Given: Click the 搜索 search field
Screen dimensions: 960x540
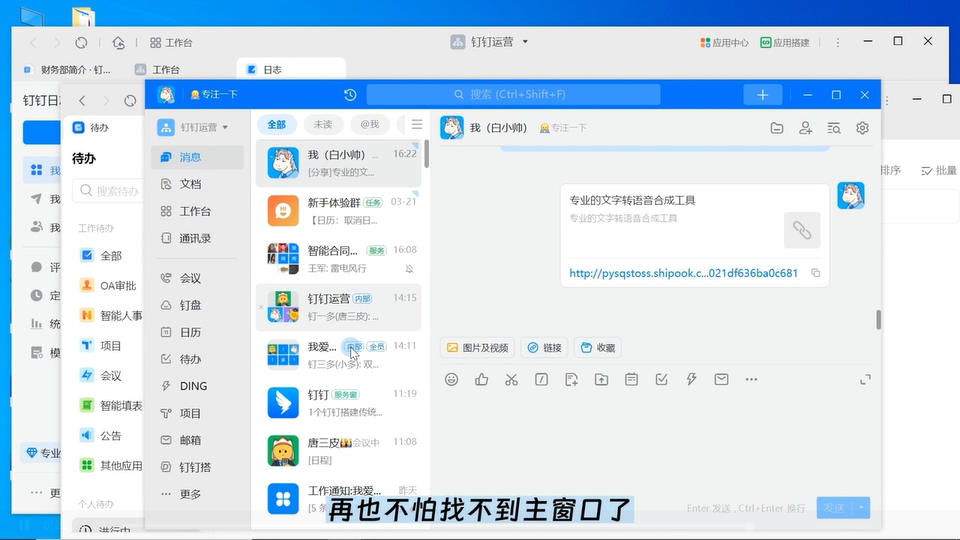Looking at the screenshot, I should (513, 95).
